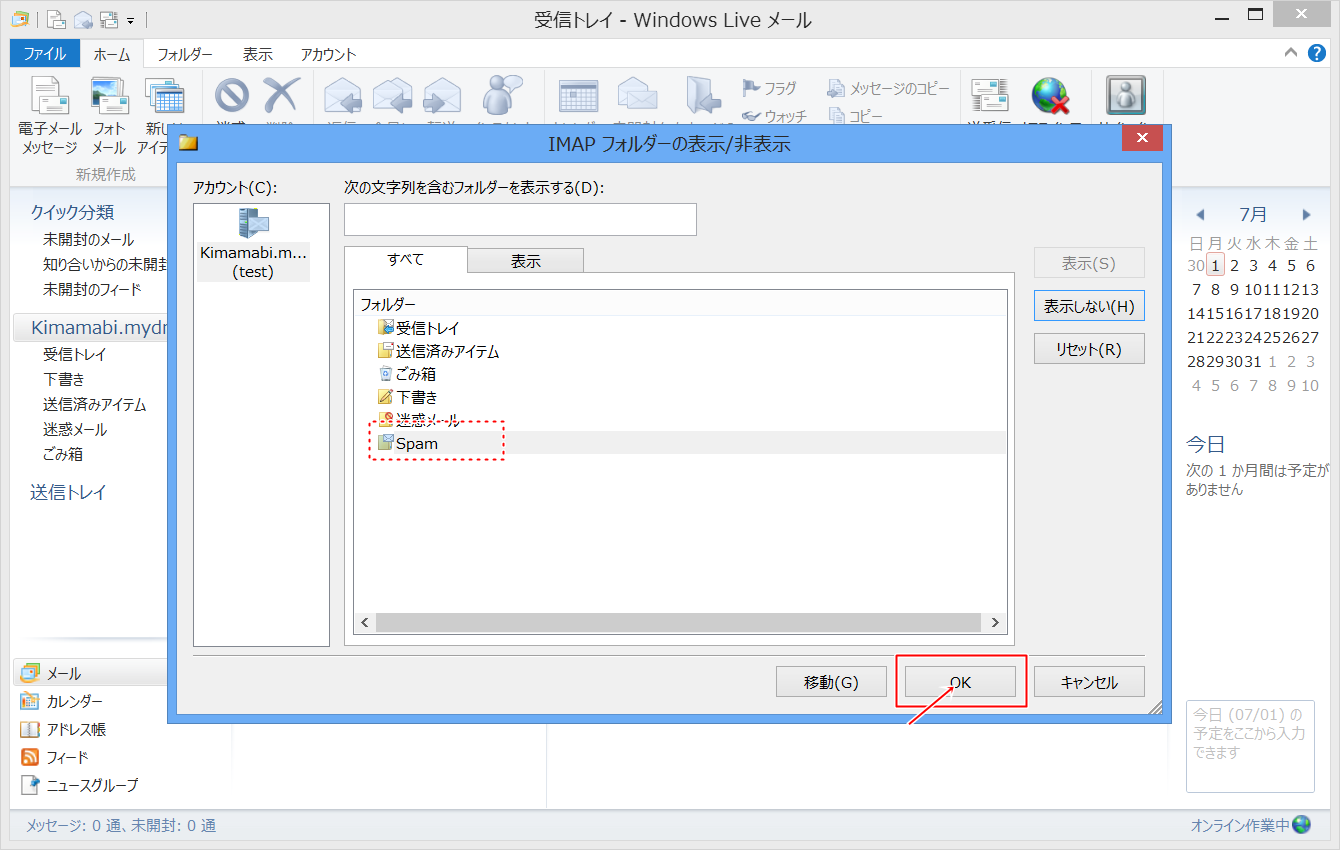Open 送信トレイ in the left pane
Screen dimensions: 1340x850
point(68,492)
